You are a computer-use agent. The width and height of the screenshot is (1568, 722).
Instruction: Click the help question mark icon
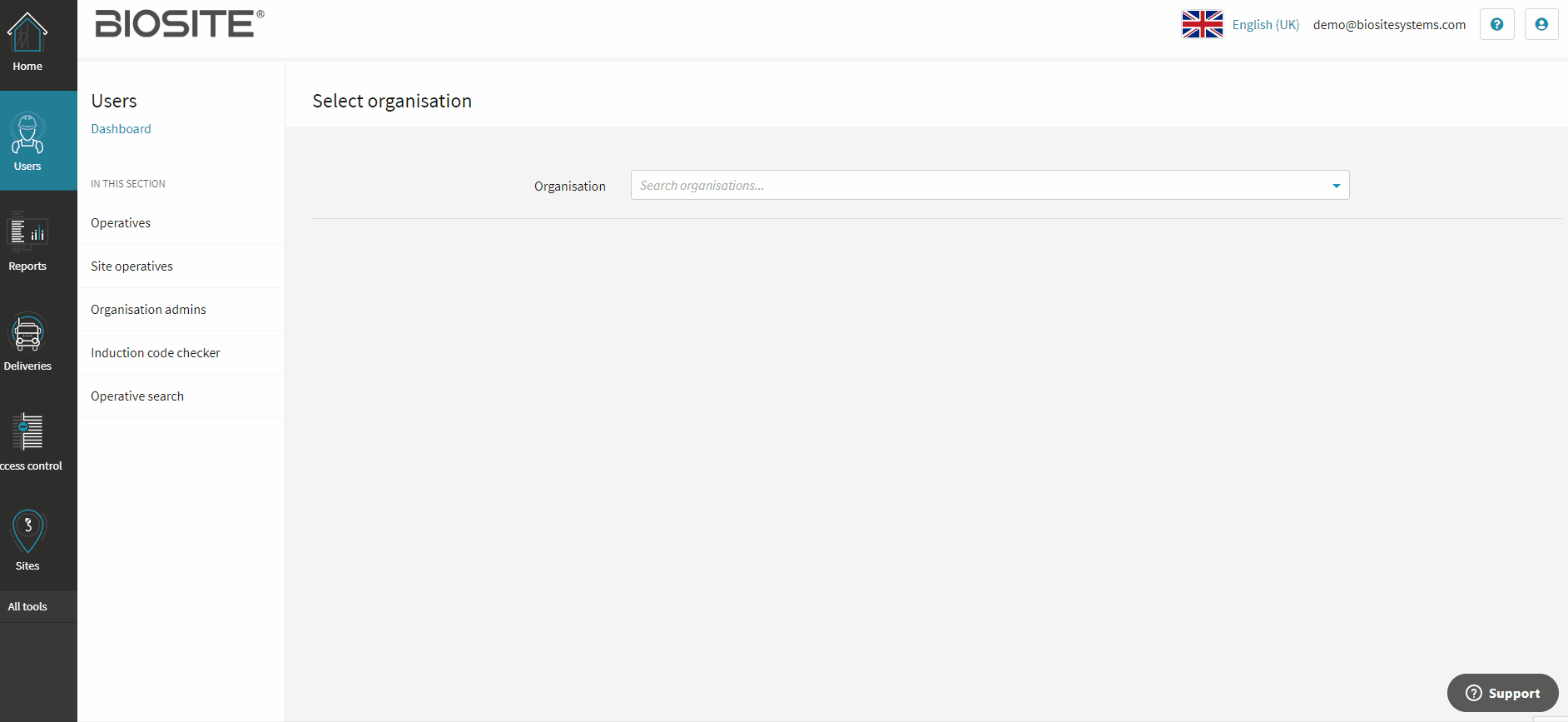point(1496,24)
